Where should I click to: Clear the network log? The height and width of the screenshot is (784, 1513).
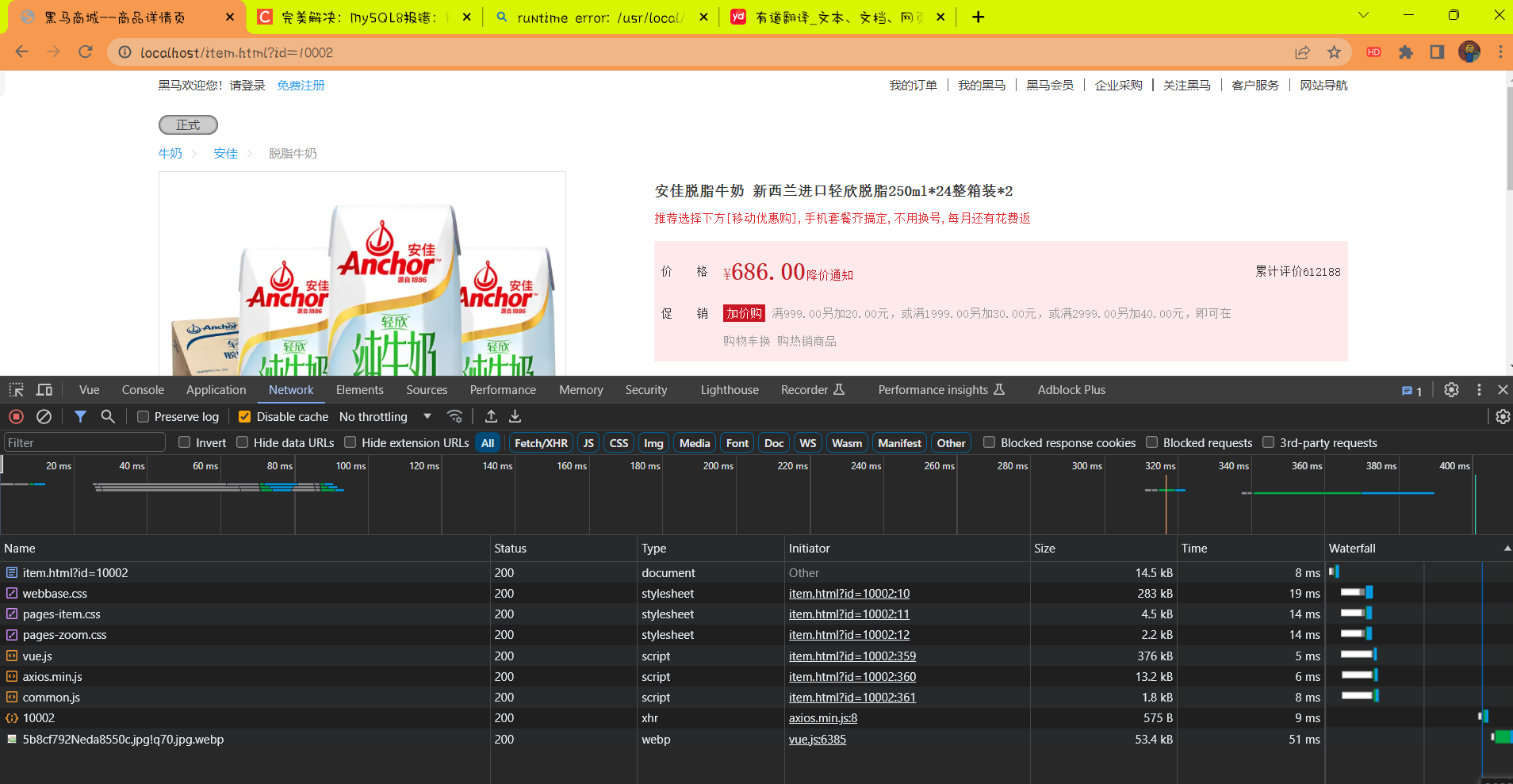(x=44, y=416)
